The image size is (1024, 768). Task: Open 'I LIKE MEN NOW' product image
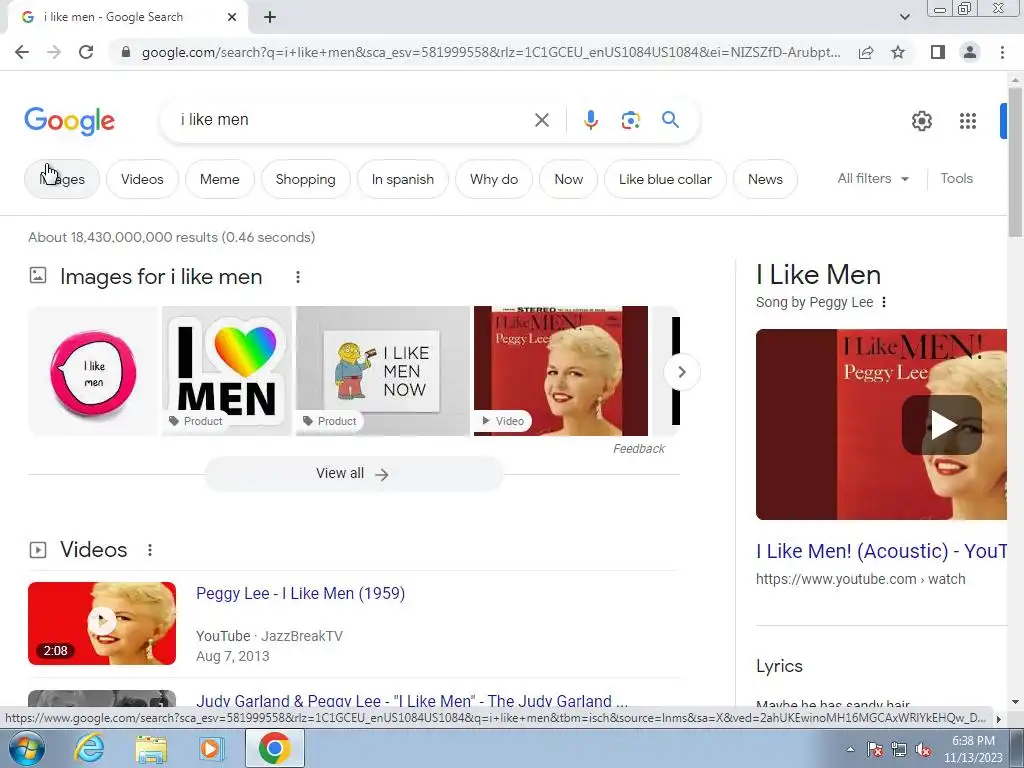coord(383,371)
